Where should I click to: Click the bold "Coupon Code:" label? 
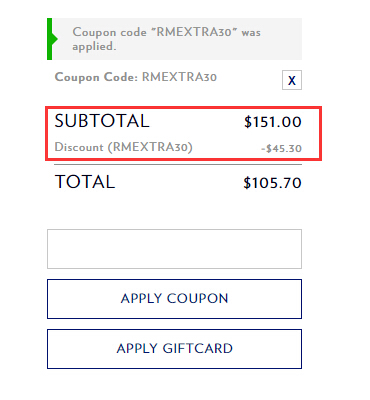pos(96,77)
